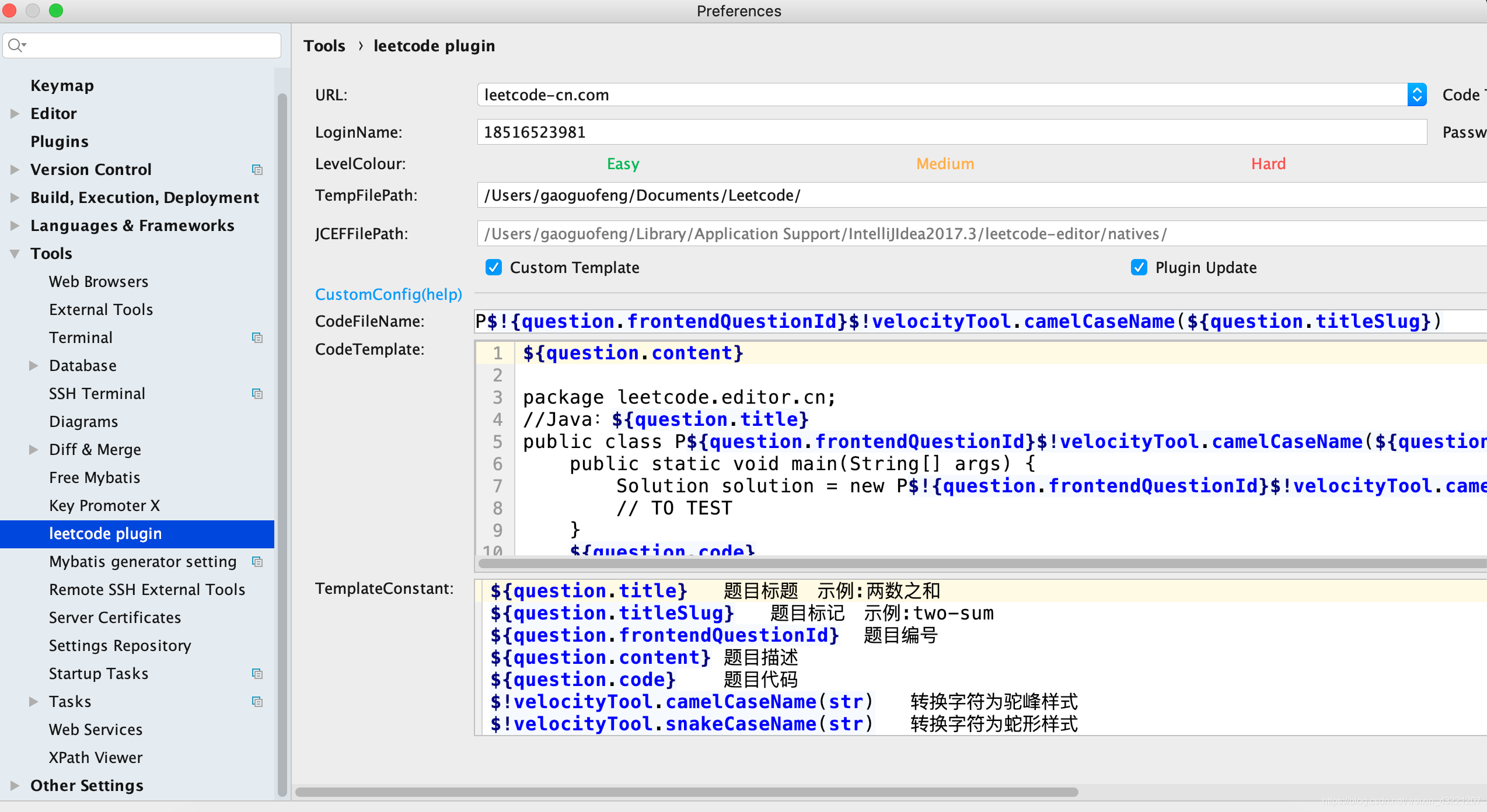Disable the Plugin Update checkbox

pos(1139,268)
